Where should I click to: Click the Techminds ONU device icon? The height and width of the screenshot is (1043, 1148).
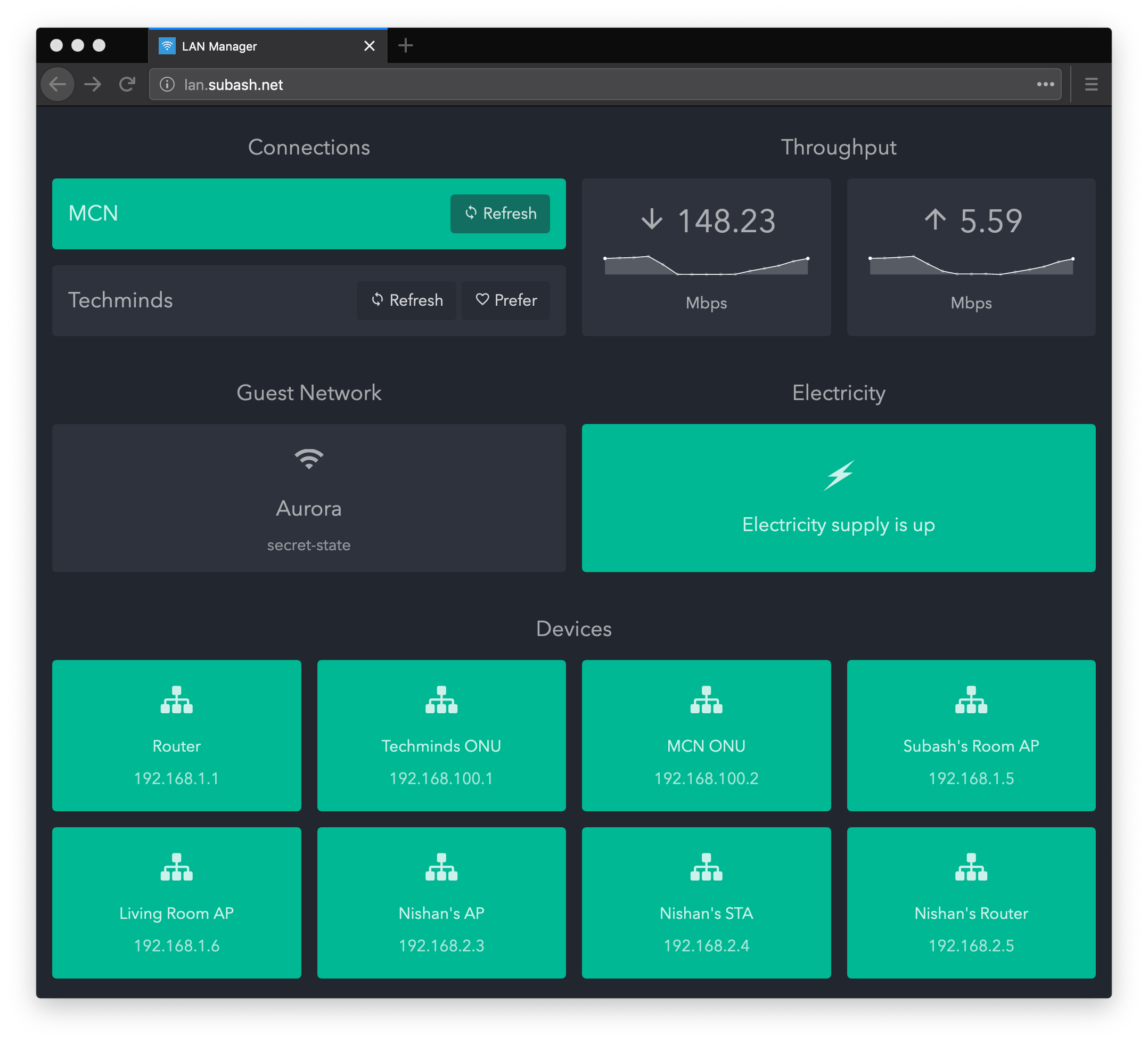pyautogui.click(x=441, y=699)
